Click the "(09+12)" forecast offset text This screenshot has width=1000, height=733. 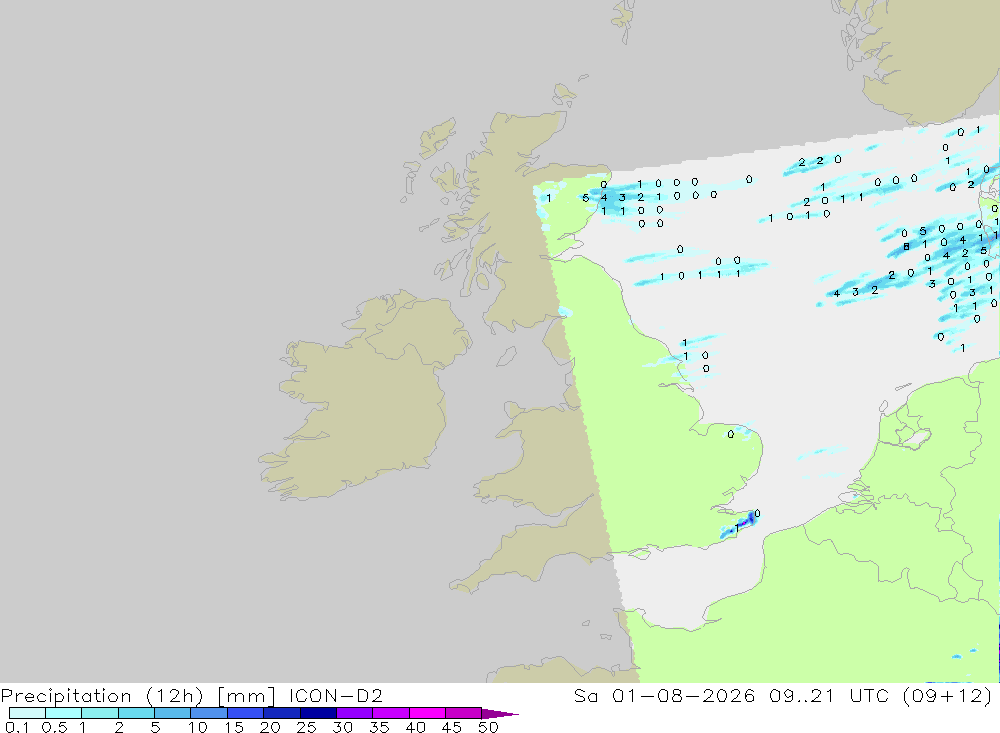948,695
